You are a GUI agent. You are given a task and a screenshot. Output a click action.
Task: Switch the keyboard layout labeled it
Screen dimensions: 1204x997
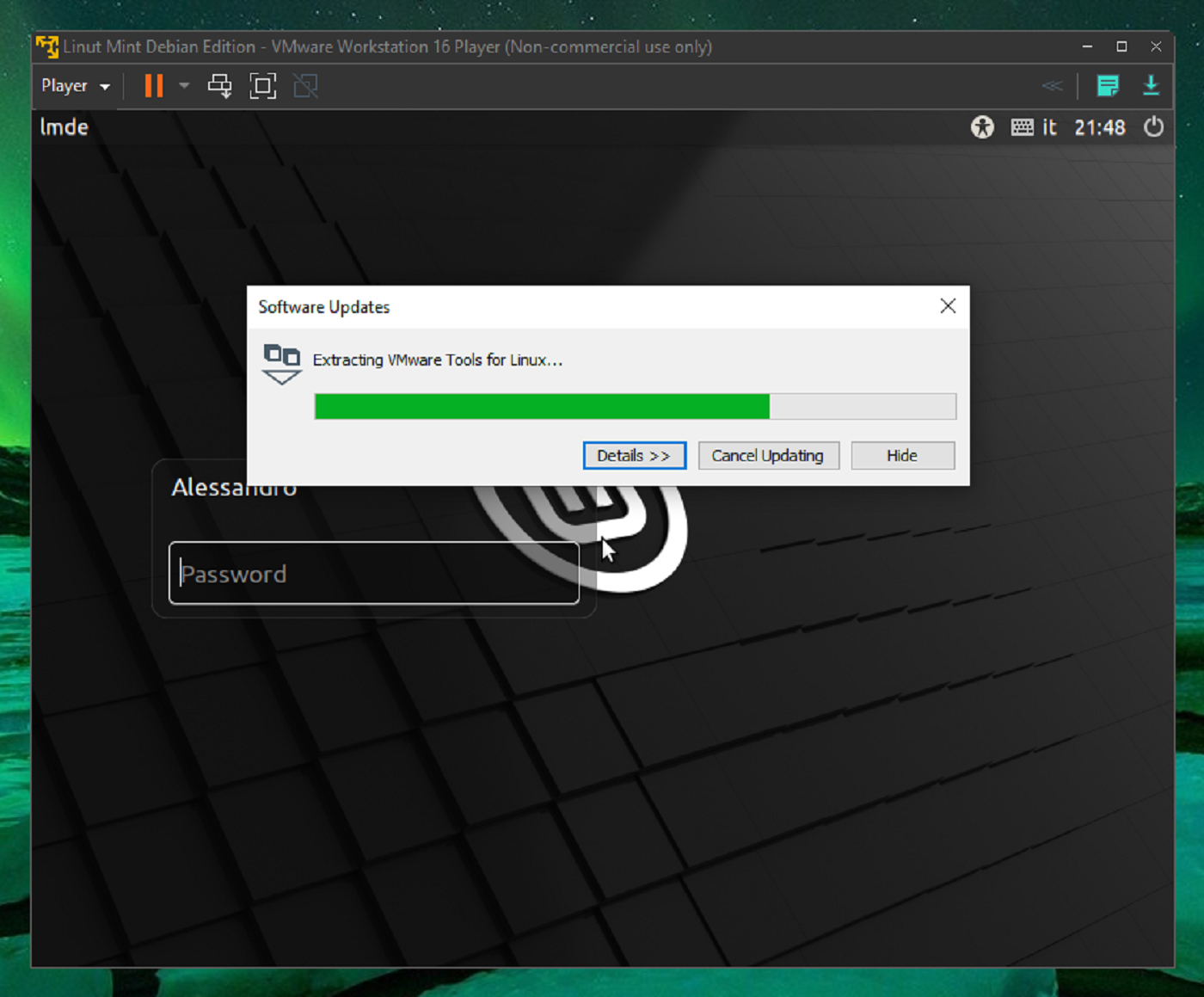tap(1050, 127)
